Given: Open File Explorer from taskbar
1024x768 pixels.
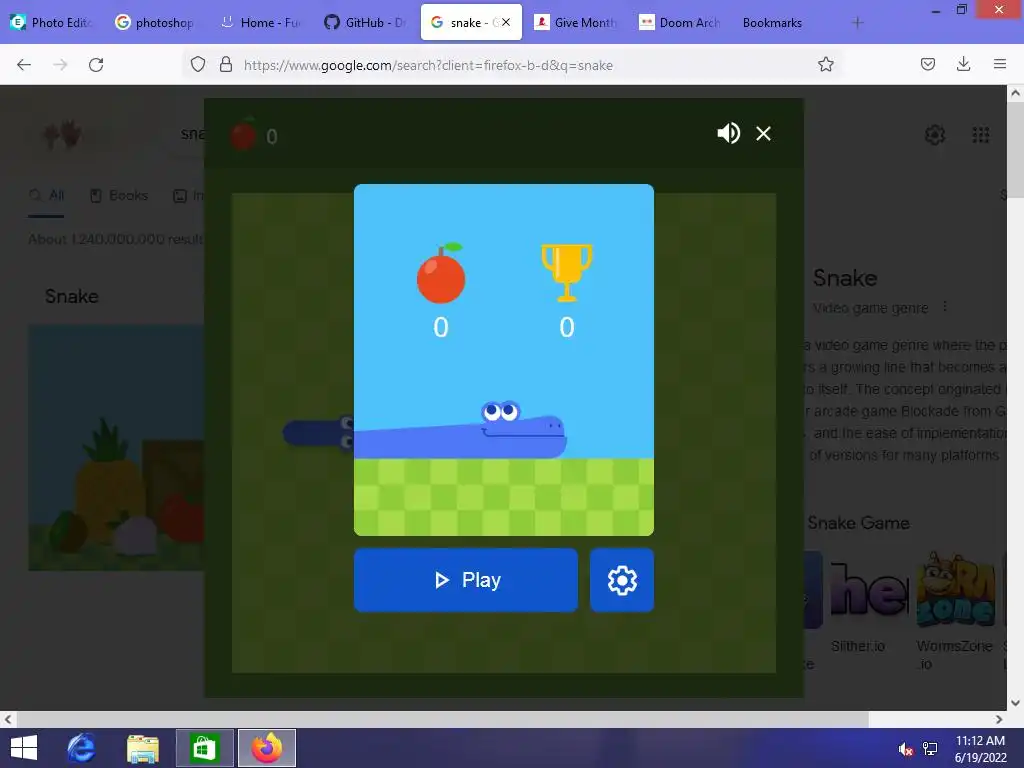Looking at the screenshot, I should tap(142, 748).
